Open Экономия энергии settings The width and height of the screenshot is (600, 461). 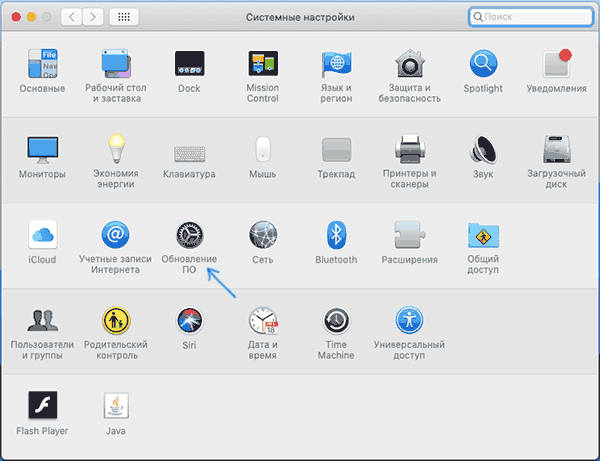tap(116, 151)
